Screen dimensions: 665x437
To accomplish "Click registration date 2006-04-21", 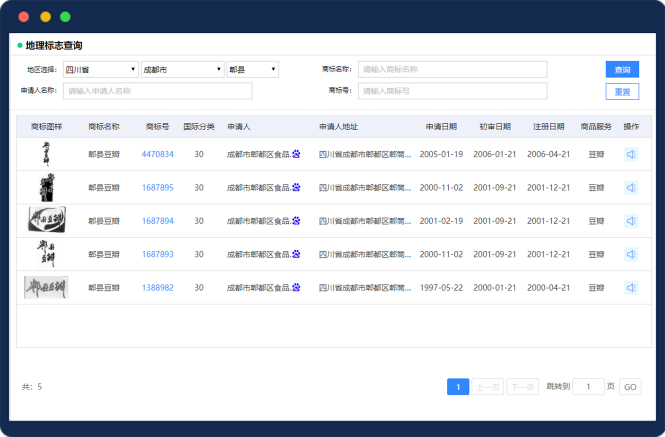I will pos(549,154).
